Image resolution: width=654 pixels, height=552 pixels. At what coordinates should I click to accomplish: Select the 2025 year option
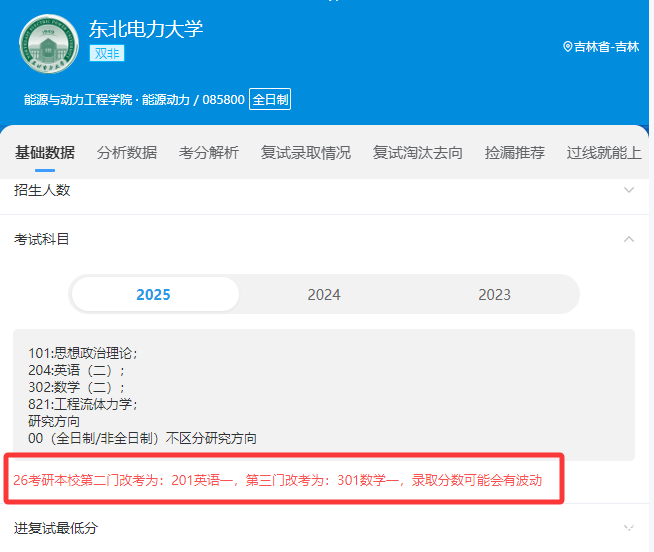point(154,294)
